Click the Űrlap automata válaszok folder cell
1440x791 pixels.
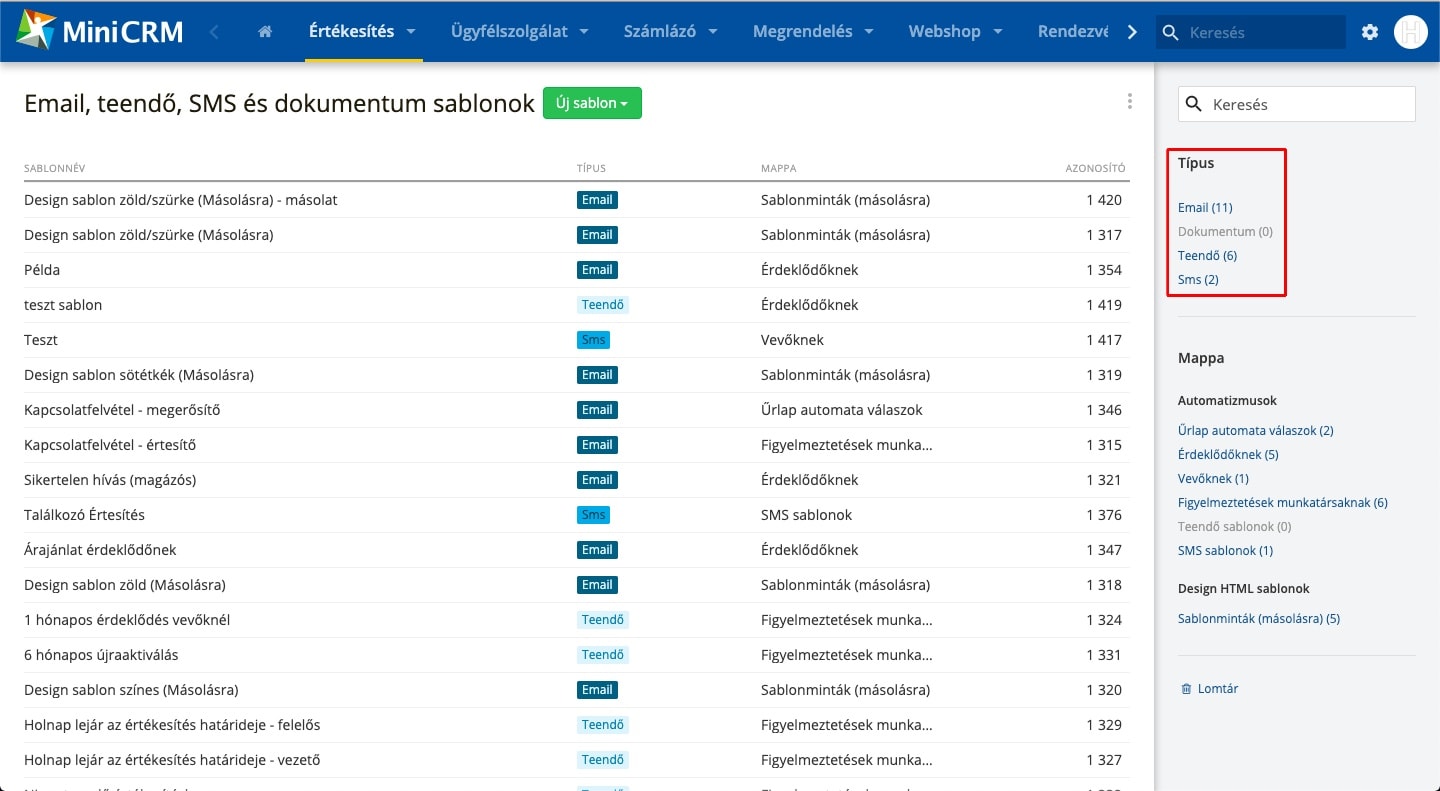[x=842, y=410]
